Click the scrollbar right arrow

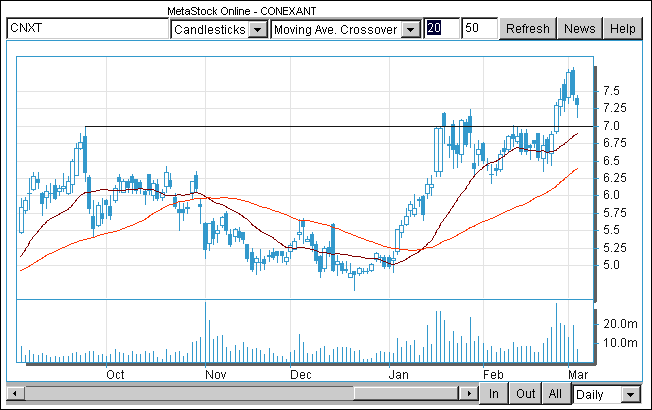point(469,393)
